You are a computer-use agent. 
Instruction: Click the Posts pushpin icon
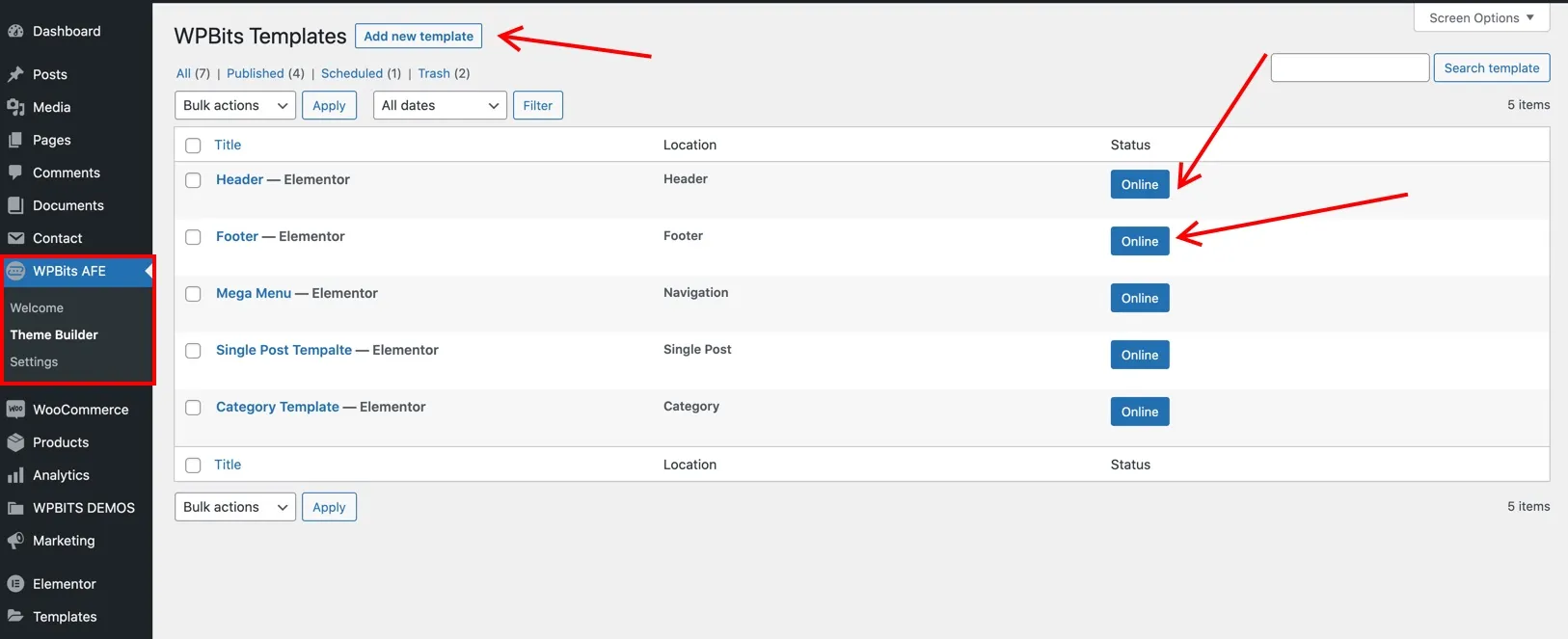pyautogui.click(x=15, y=74)
